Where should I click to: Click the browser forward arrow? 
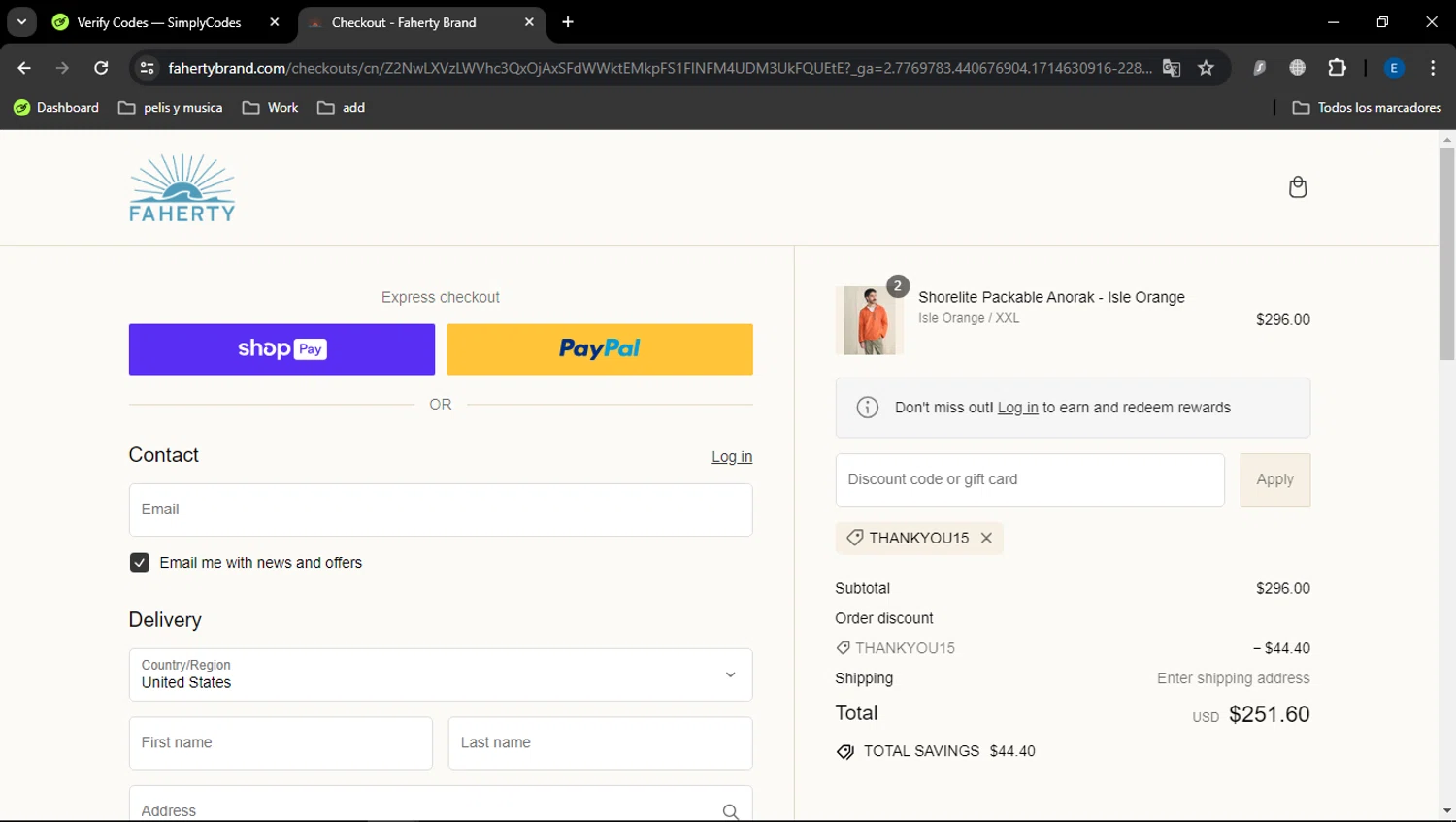click(63, 68)
